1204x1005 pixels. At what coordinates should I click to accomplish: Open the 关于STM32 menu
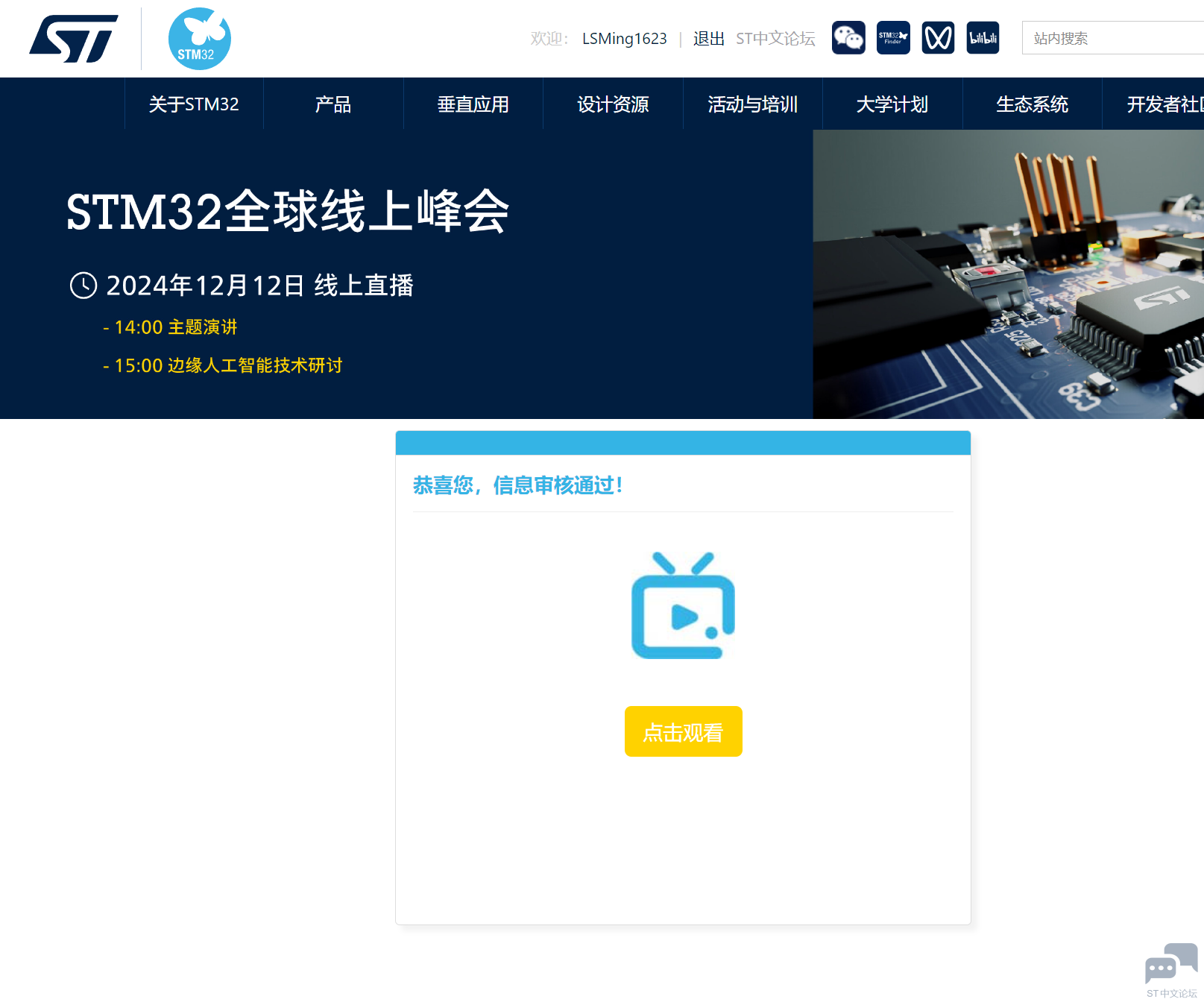tap(194, 104)
